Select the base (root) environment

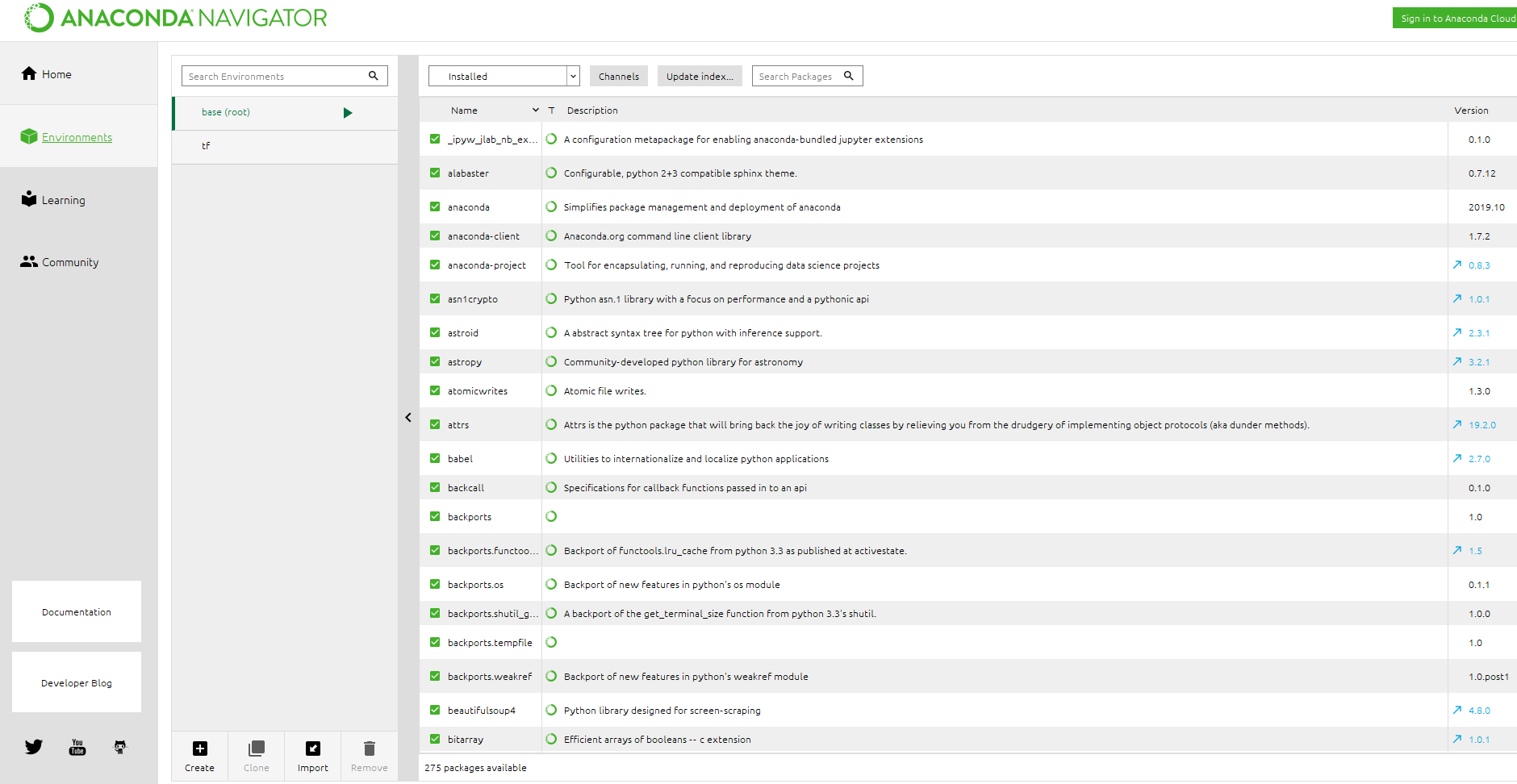[285, 113]
